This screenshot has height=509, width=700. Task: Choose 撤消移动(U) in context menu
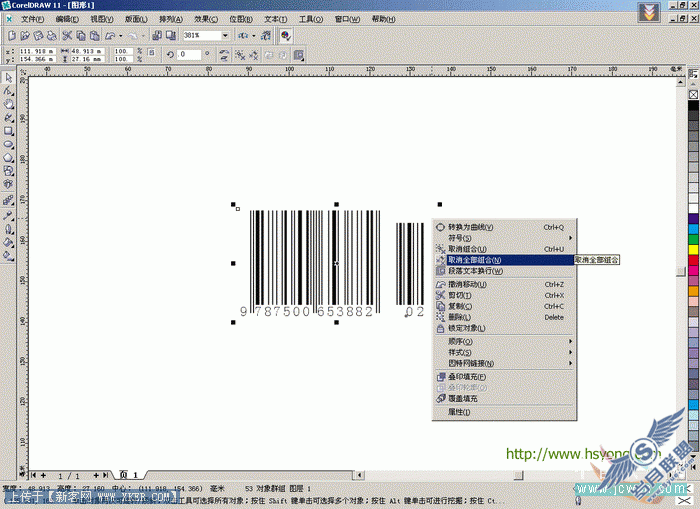(504, 284)
